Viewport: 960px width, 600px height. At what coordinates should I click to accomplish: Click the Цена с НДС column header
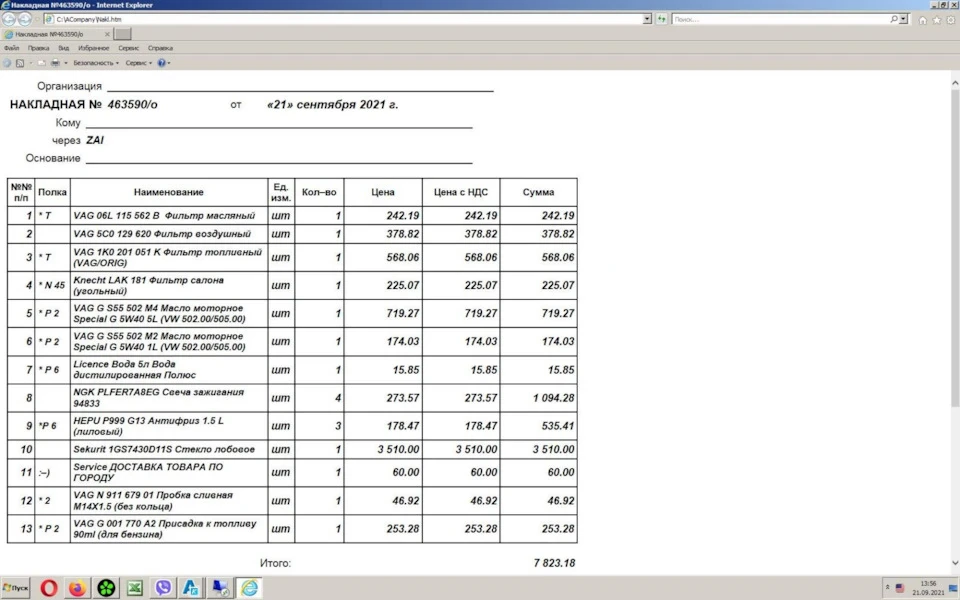460,192
